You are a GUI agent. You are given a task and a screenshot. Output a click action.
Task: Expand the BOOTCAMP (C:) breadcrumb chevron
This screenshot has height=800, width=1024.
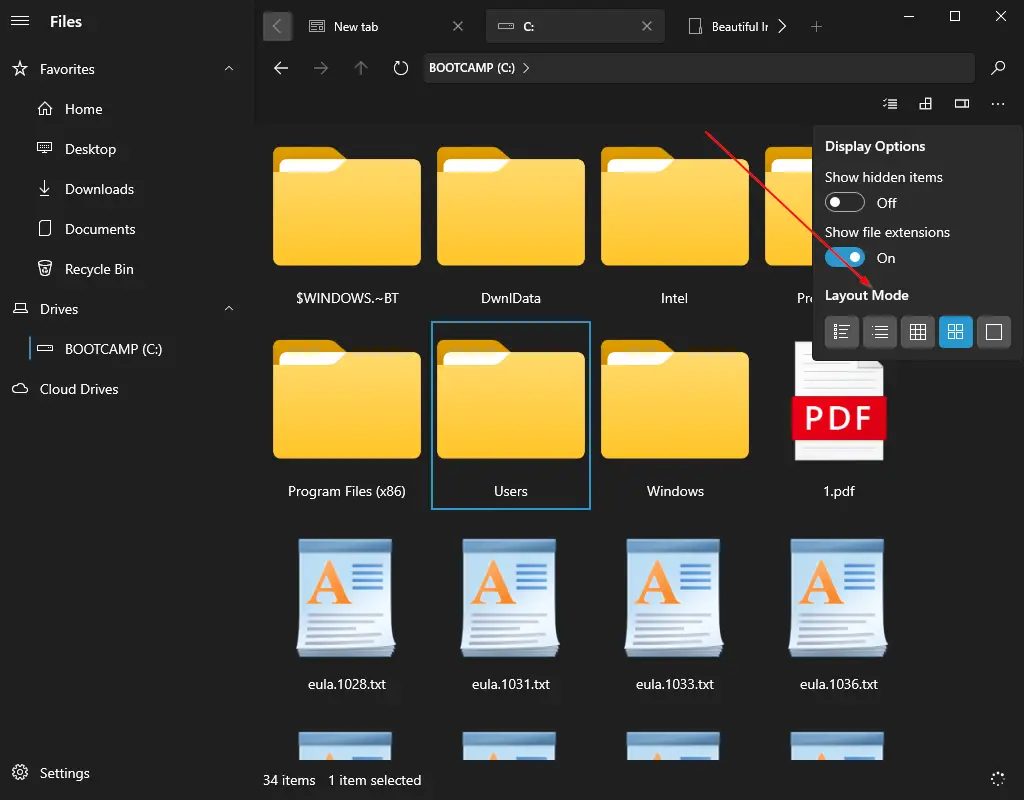click(x=526, y=68)
